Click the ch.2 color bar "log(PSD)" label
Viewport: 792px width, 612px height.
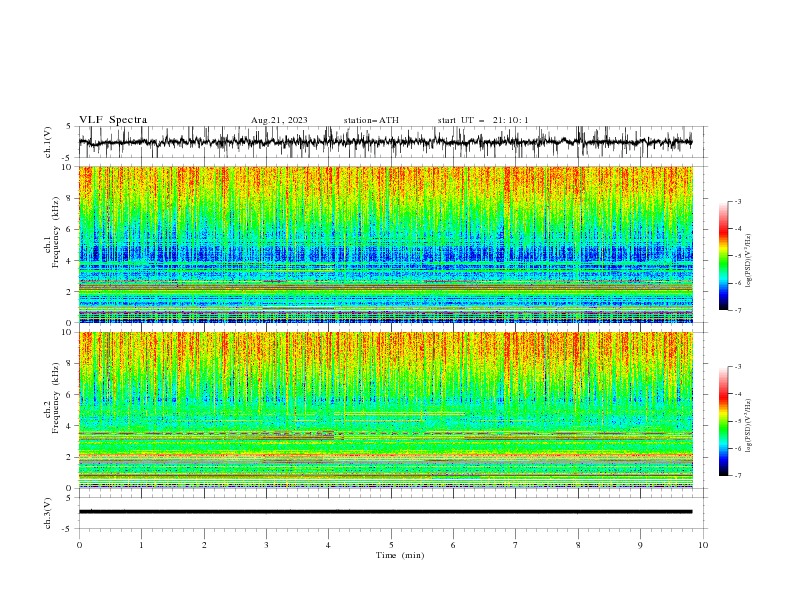coord(749,426)
